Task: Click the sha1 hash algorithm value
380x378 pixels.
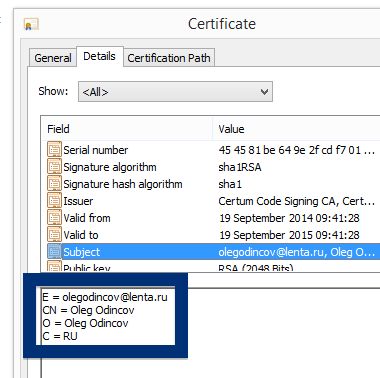Action: [x=230, y=184]
